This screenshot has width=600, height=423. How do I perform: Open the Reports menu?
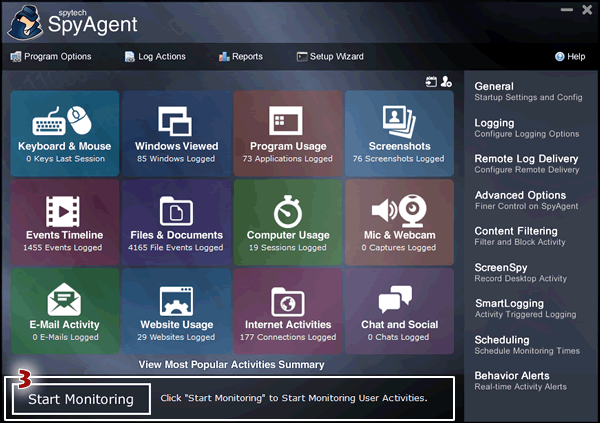[x=240, y=57]
